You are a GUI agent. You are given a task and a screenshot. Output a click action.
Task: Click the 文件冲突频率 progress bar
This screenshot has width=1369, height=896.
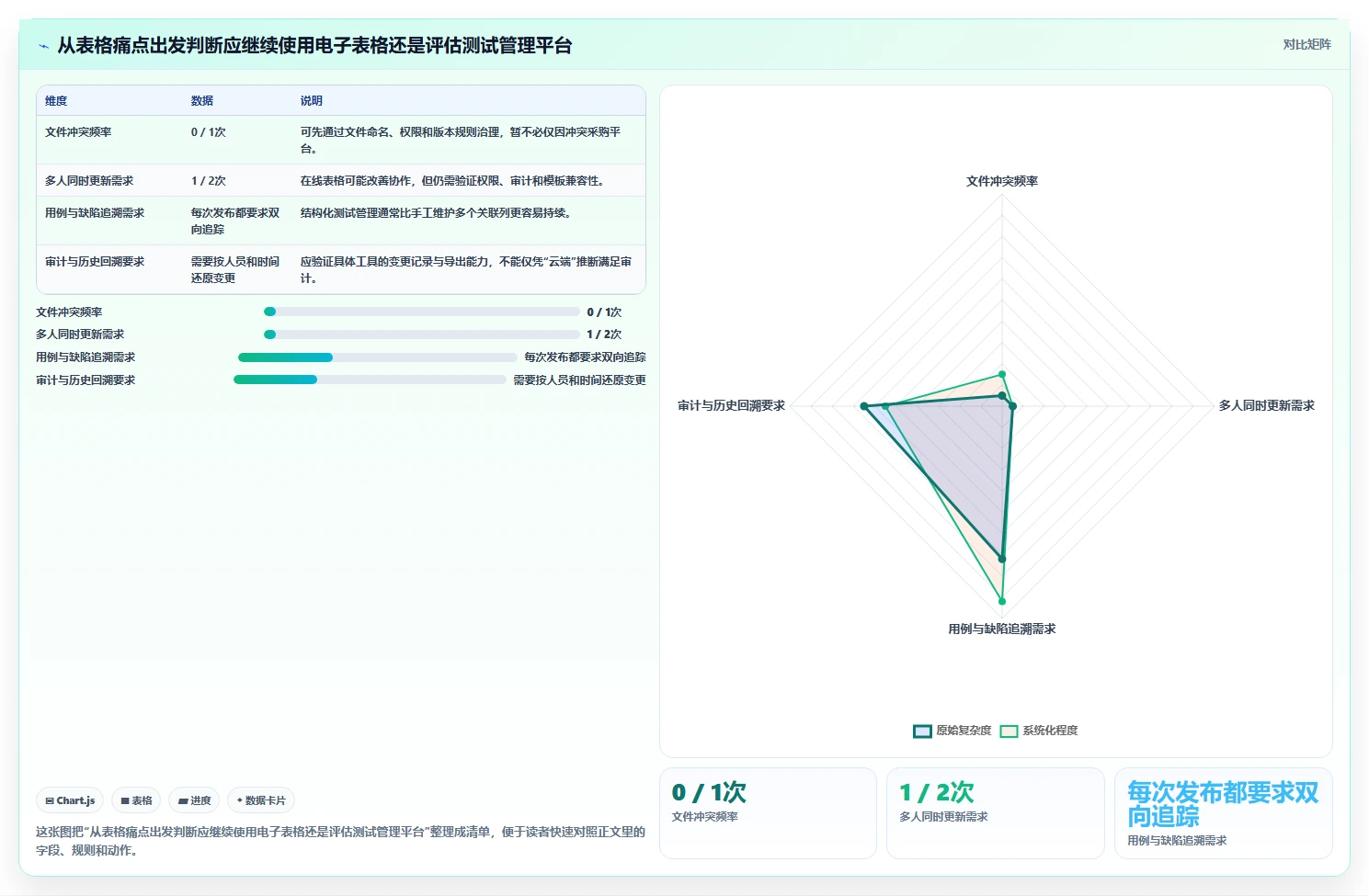422,312
